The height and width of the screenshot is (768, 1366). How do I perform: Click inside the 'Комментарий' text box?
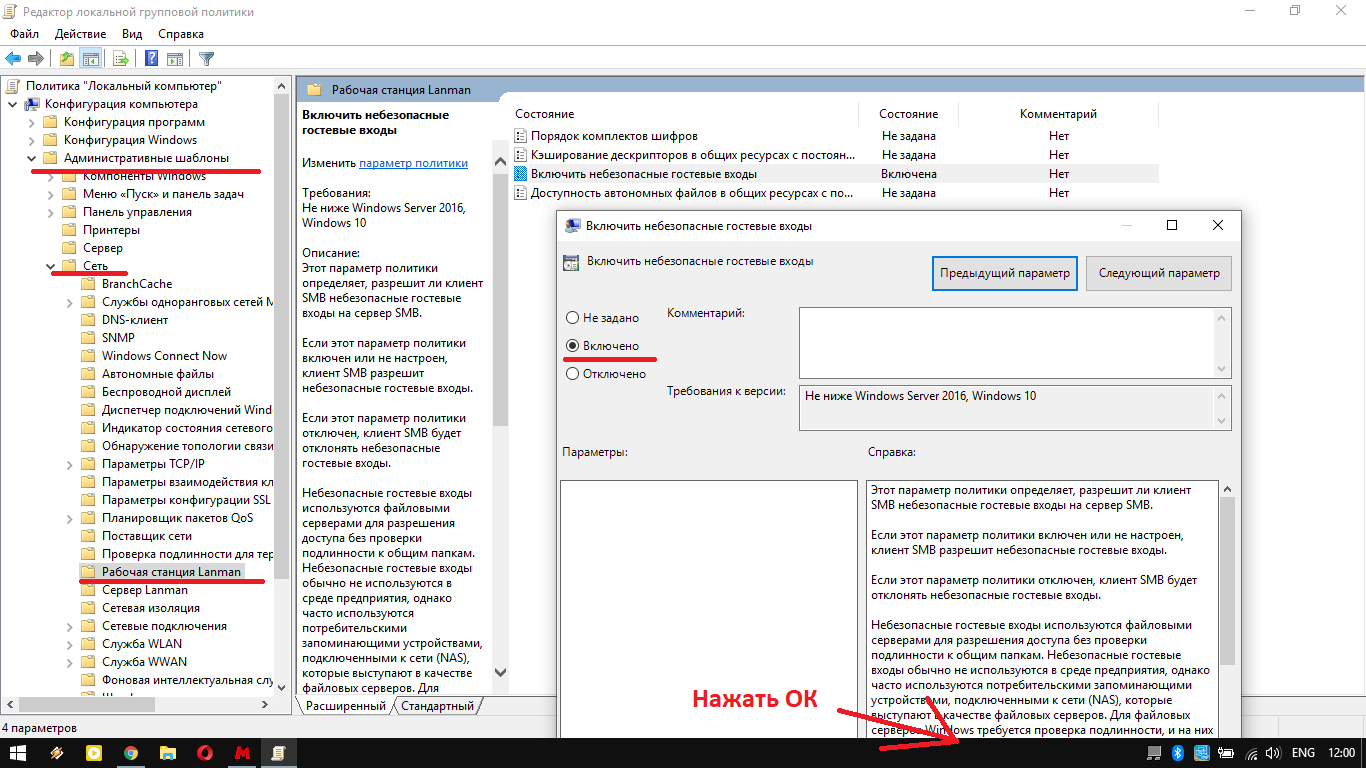pyautogui.click(x=1007, y=342)
